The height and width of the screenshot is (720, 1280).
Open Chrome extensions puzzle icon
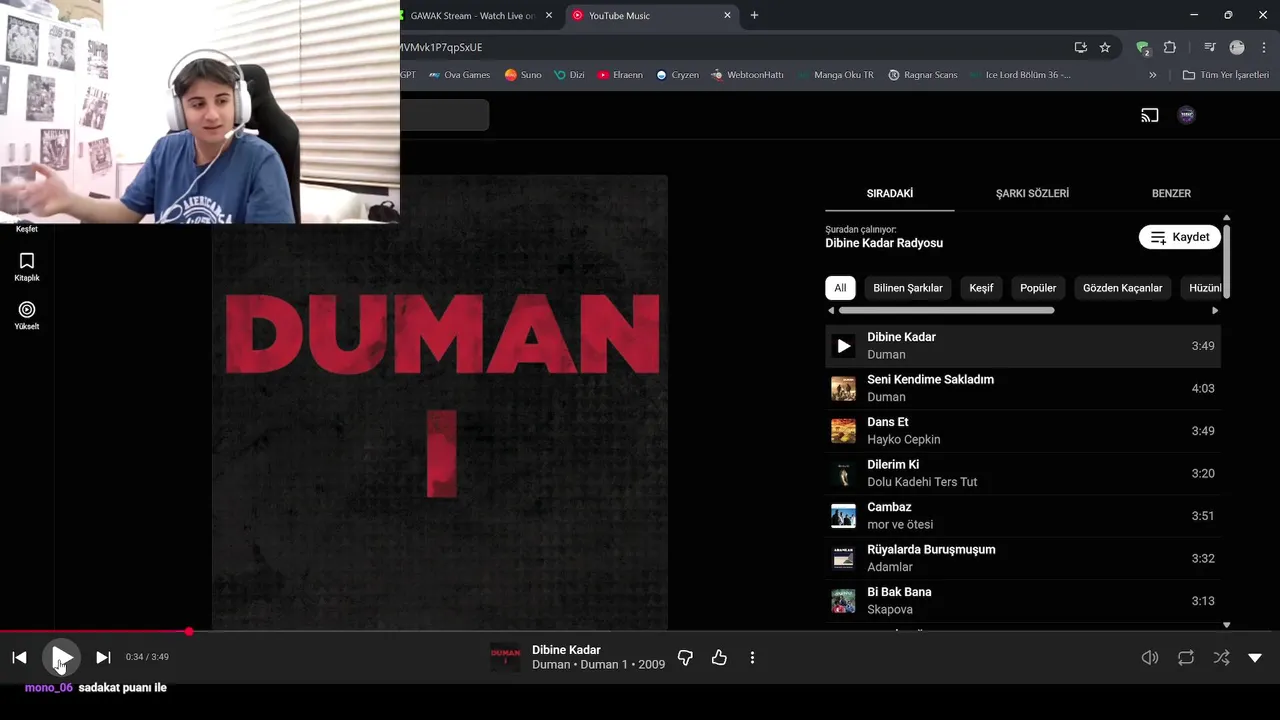1170,47
